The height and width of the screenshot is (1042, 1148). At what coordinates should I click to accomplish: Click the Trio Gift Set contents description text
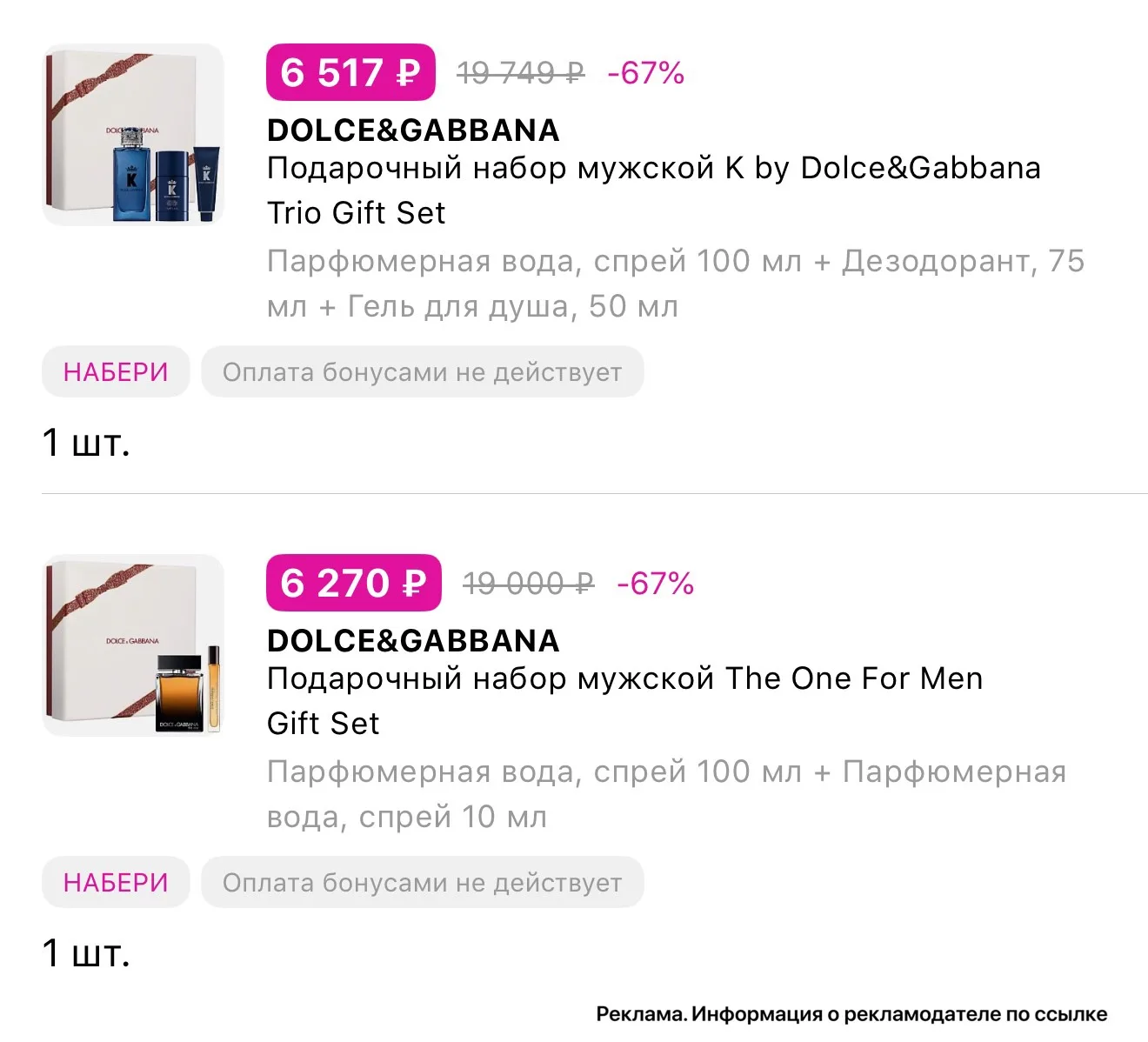[676, 284]
